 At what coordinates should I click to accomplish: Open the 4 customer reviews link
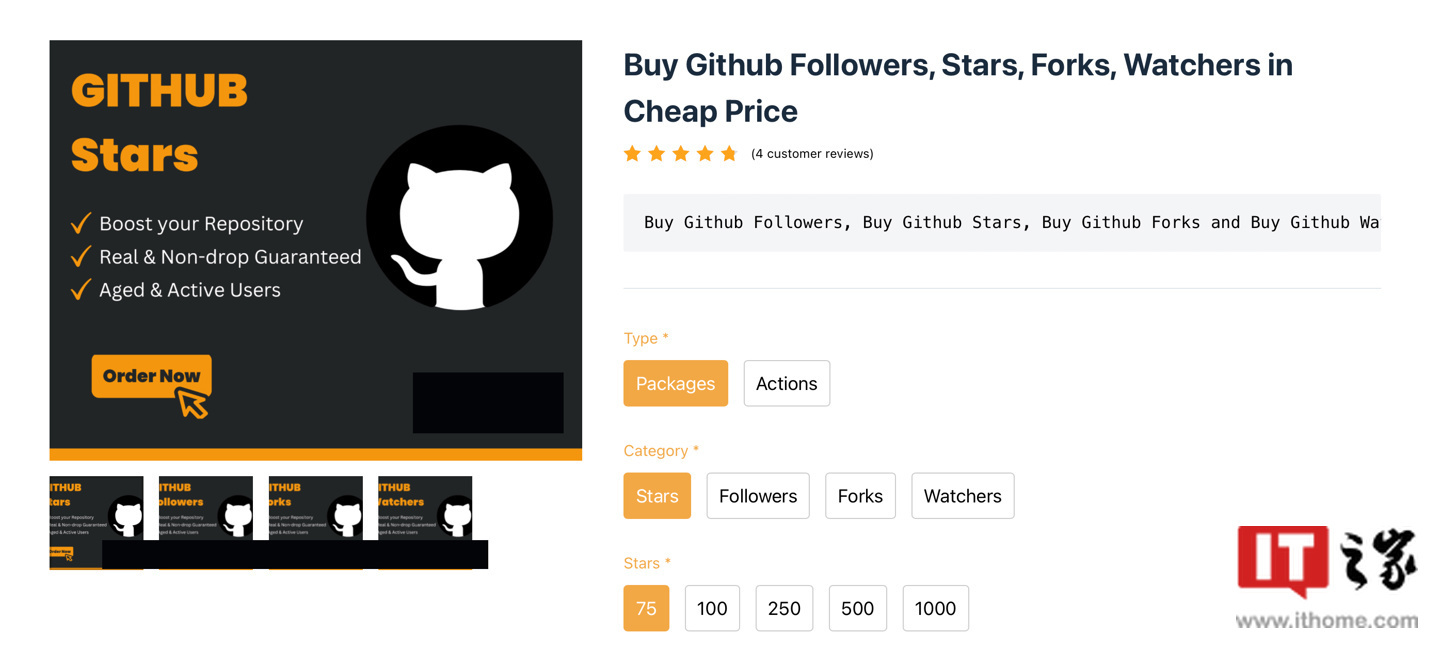(812, 153)
